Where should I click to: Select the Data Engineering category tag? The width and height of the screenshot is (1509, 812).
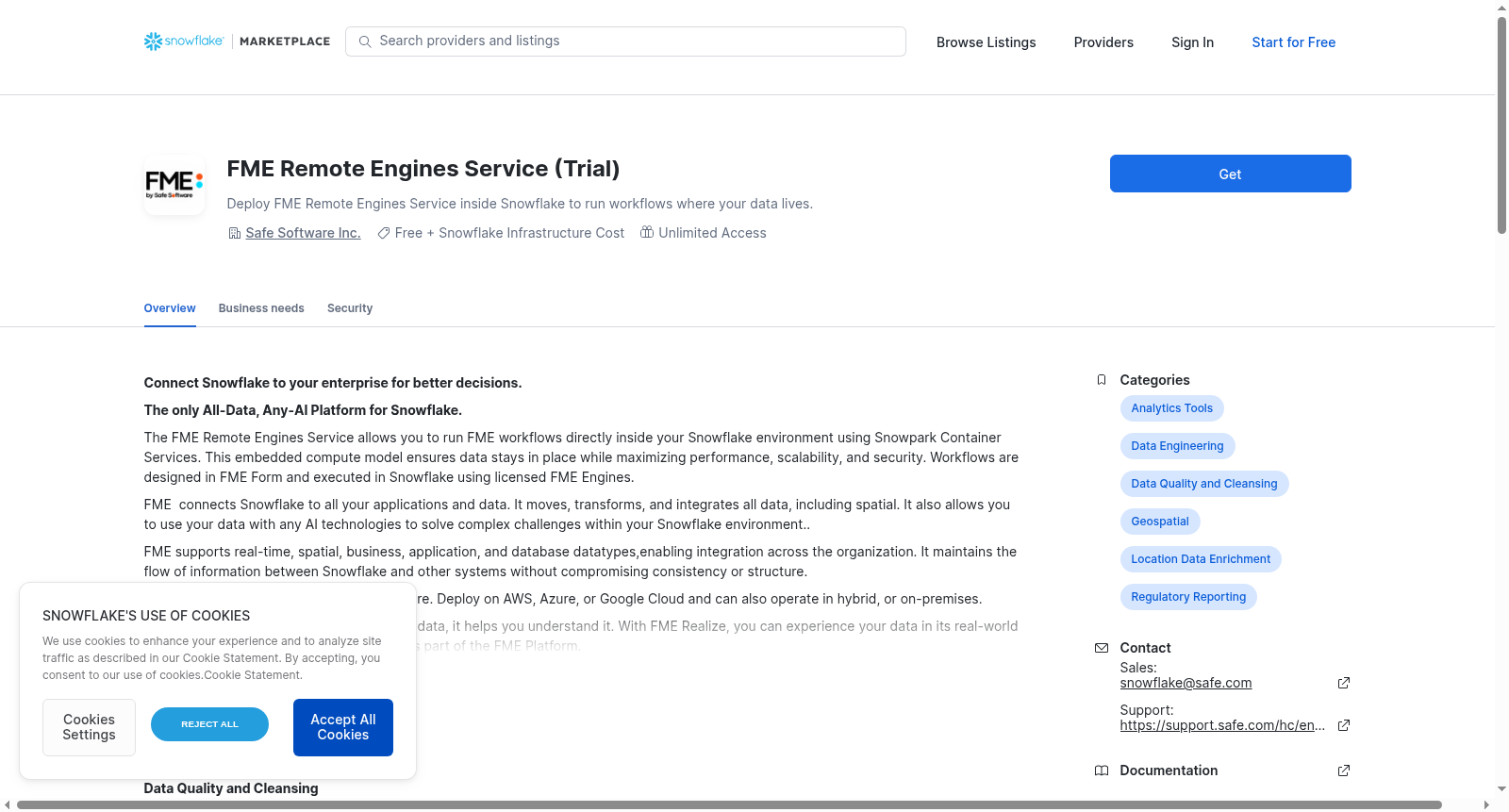pos(1177,446)
